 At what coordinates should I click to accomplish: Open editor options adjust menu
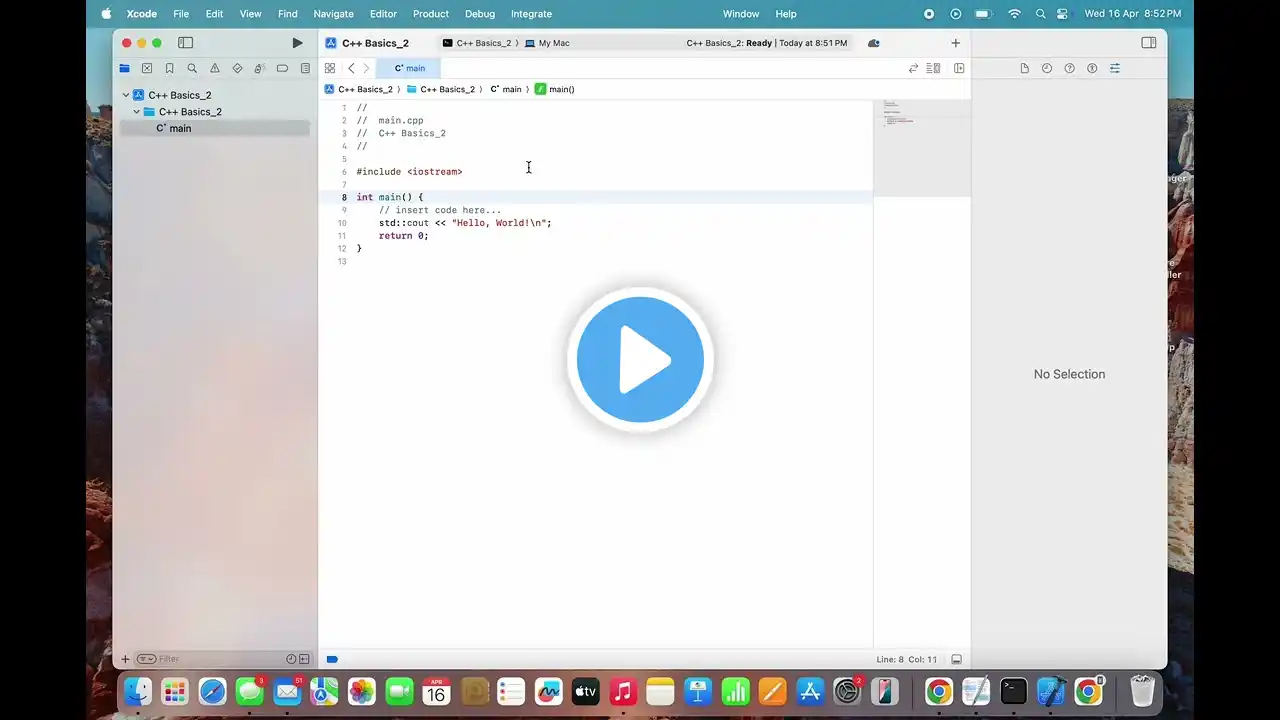click(x=933, y=68)
